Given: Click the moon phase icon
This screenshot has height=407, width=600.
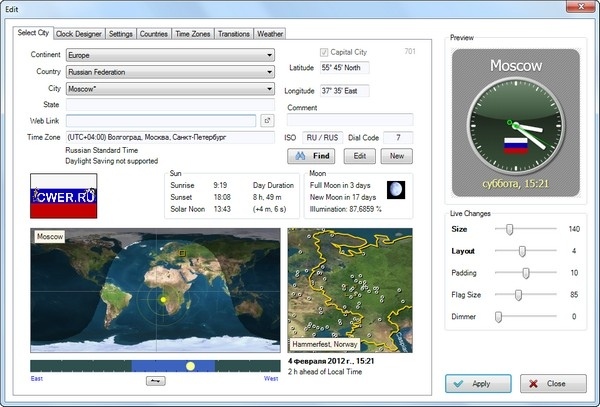Looking at the screenshot, I should point(397,189).
